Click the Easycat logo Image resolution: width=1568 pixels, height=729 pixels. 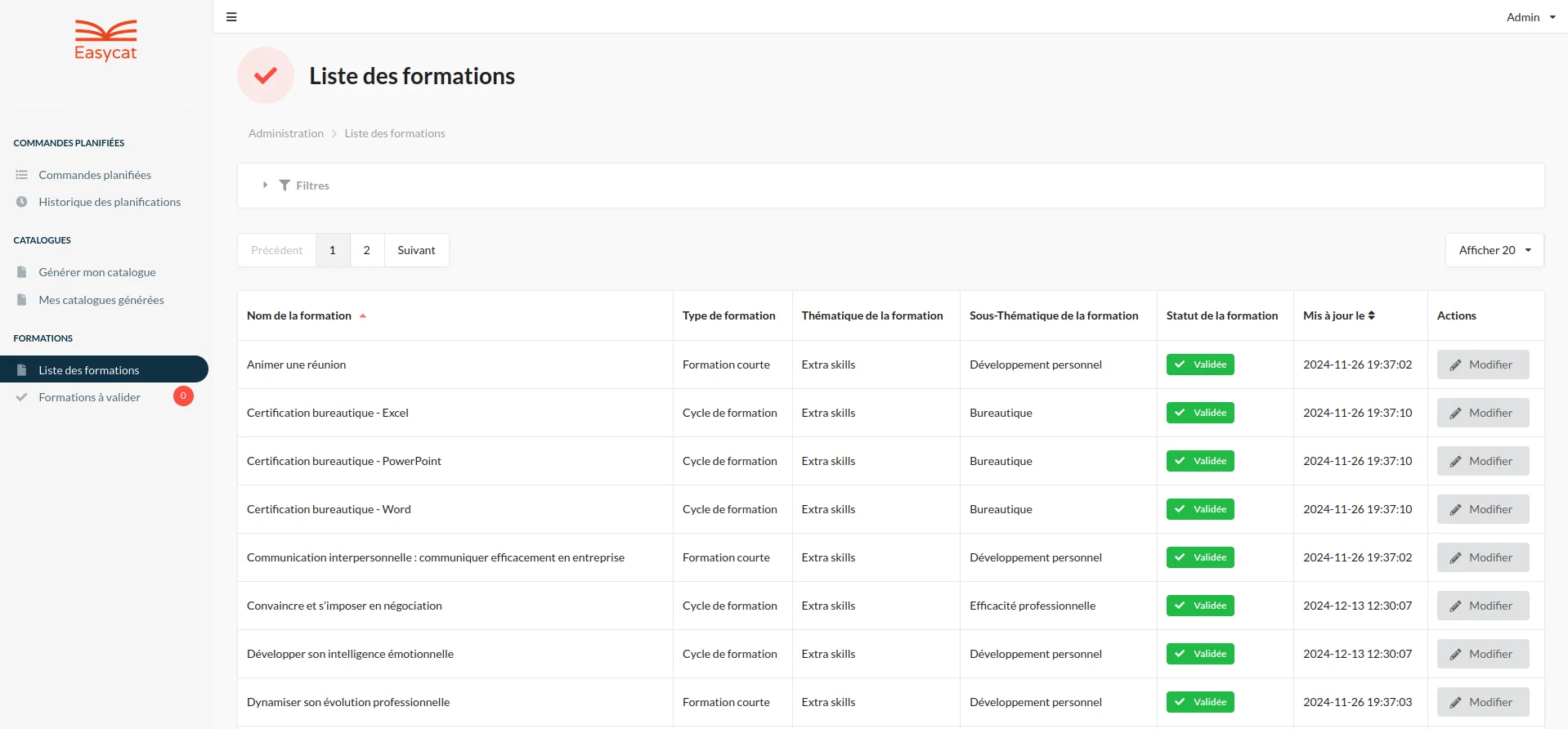(105, 40)
